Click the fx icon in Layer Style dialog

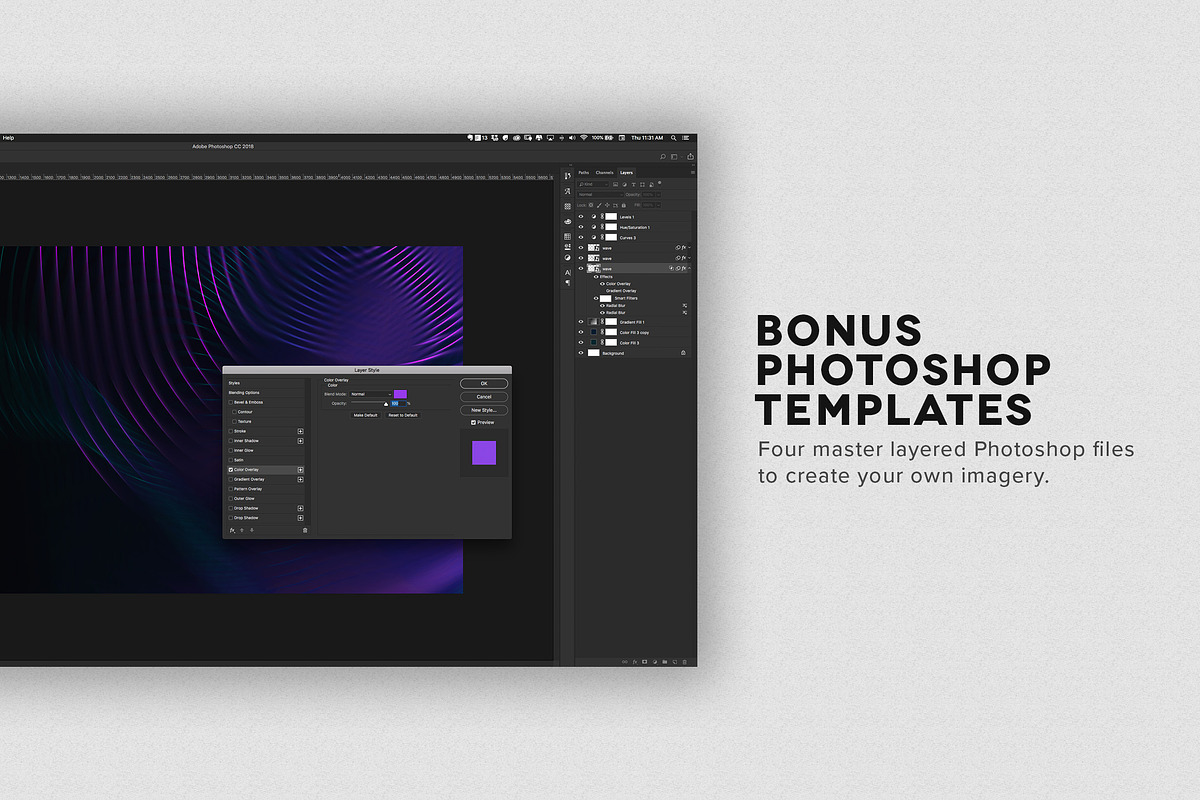232,530
